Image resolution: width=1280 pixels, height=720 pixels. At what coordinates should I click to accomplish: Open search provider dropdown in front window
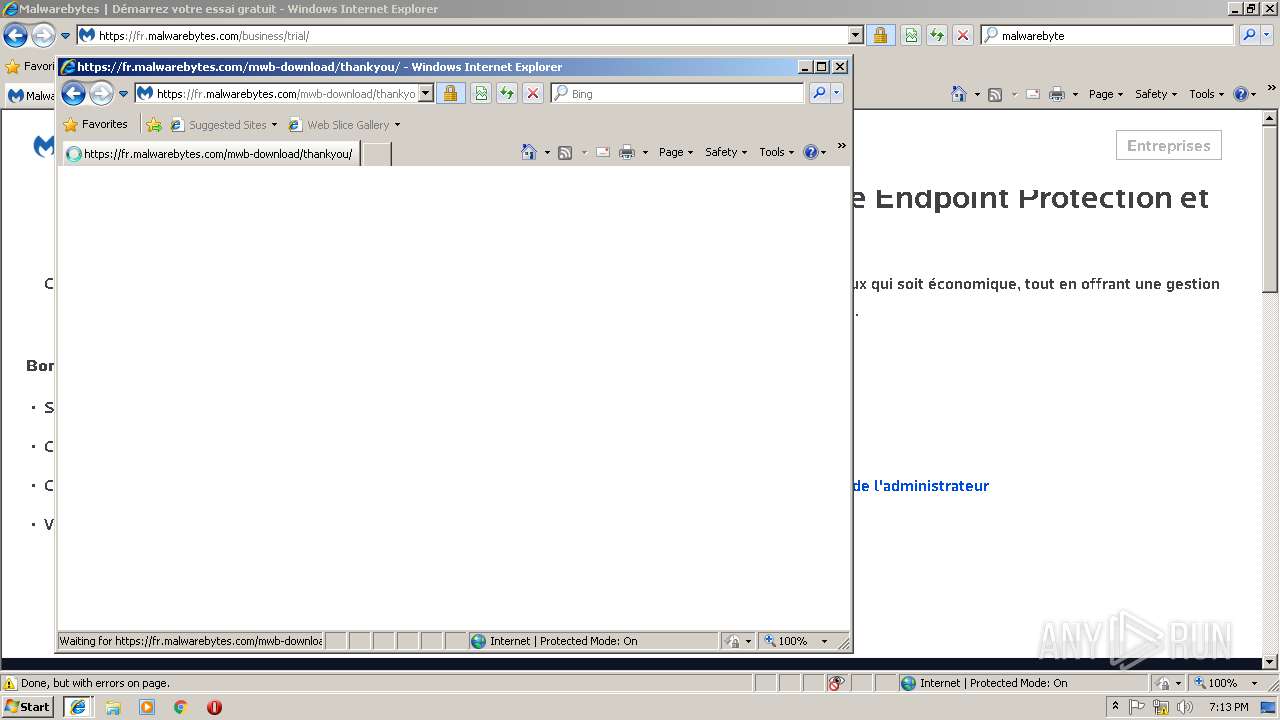(x=837, y=93)
